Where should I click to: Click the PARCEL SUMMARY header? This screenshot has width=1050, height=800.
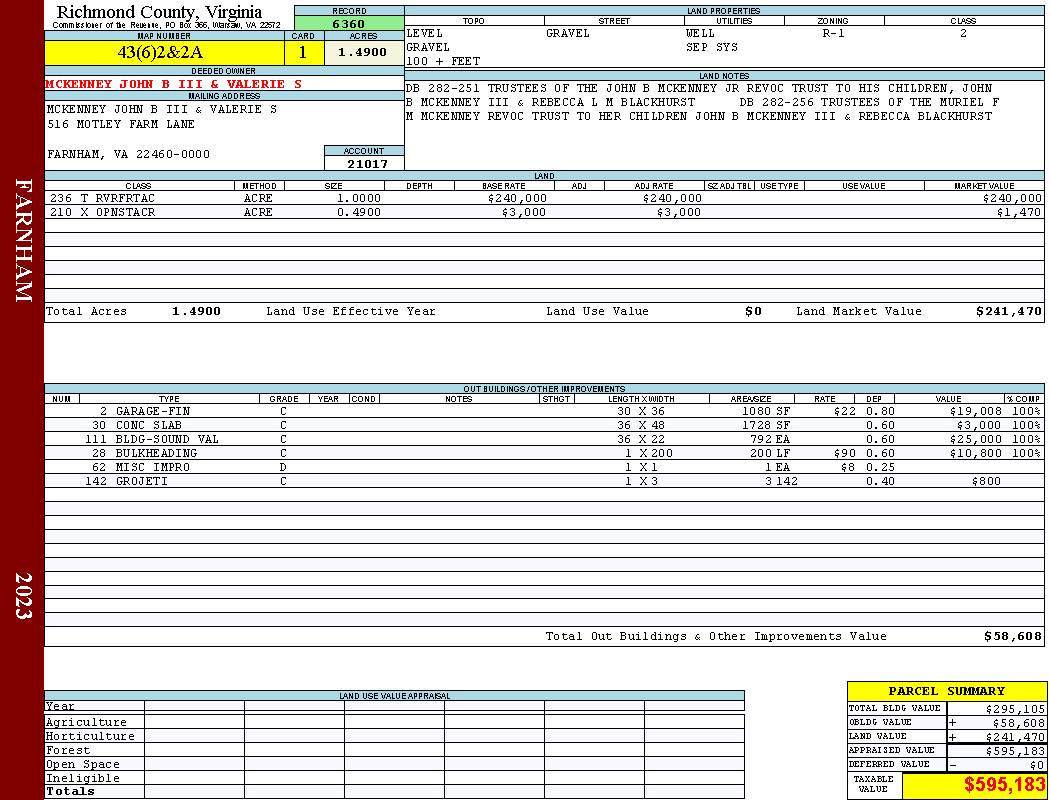pyautogui.click(x=946, y=691)
